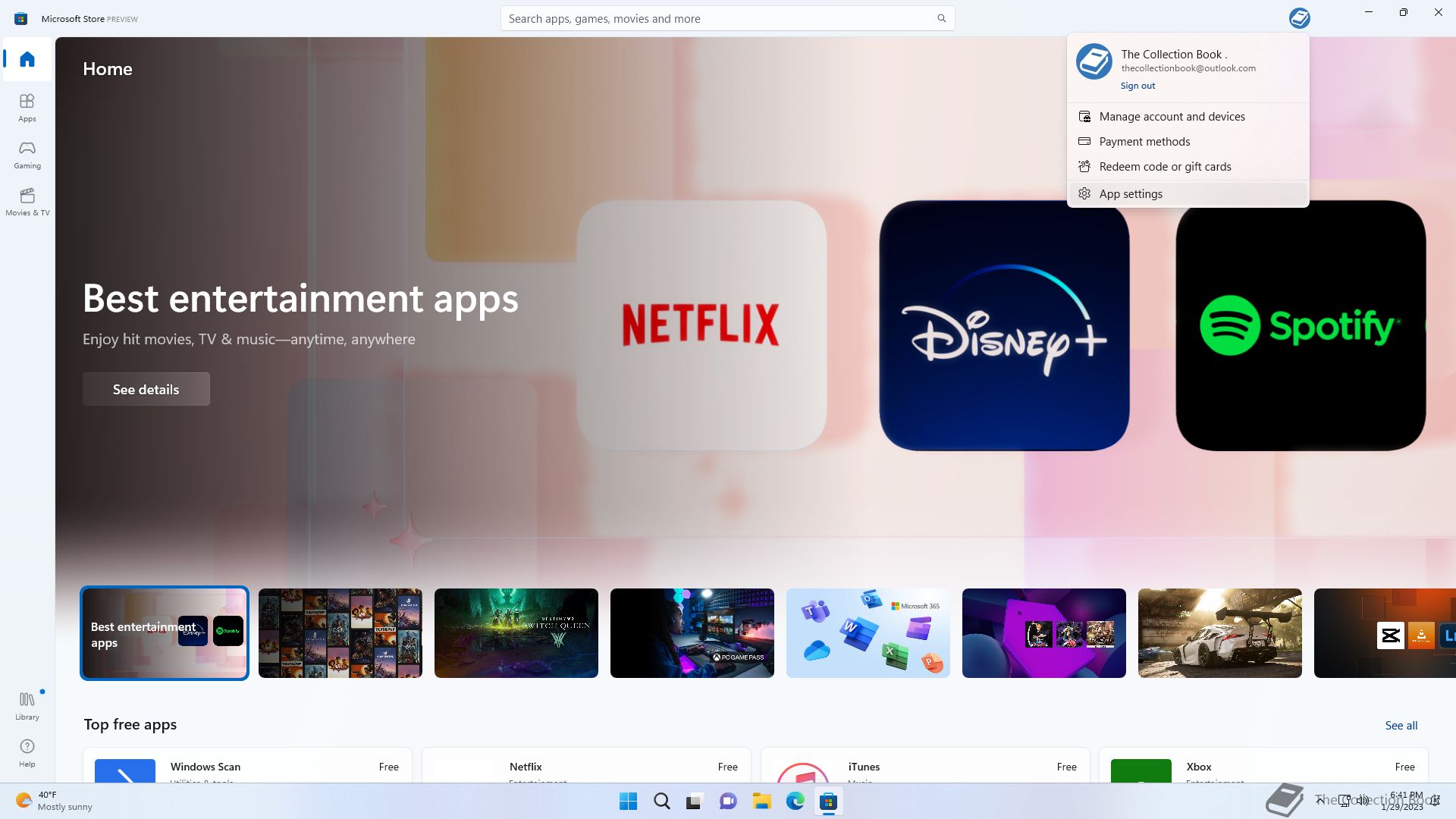Select the Microsoft 365 thumbnail
1456x819 pixels.
click(868, 633)
